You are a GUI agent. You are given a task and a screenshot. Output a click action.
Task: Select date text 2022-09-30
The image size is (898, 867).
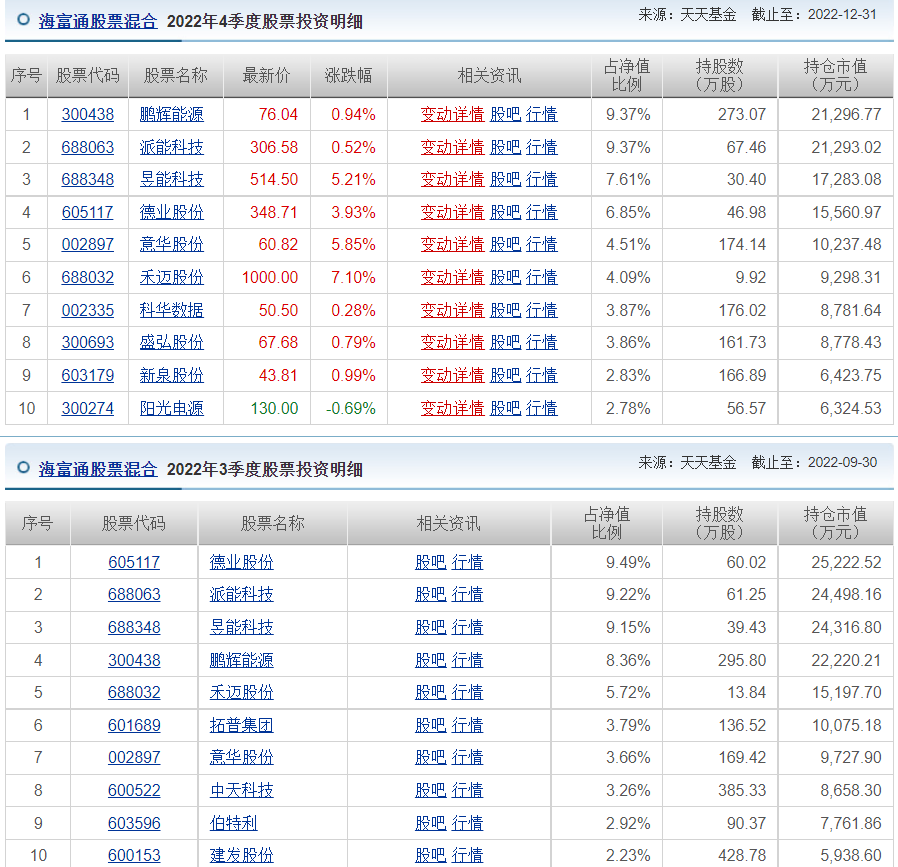point(842,462)
